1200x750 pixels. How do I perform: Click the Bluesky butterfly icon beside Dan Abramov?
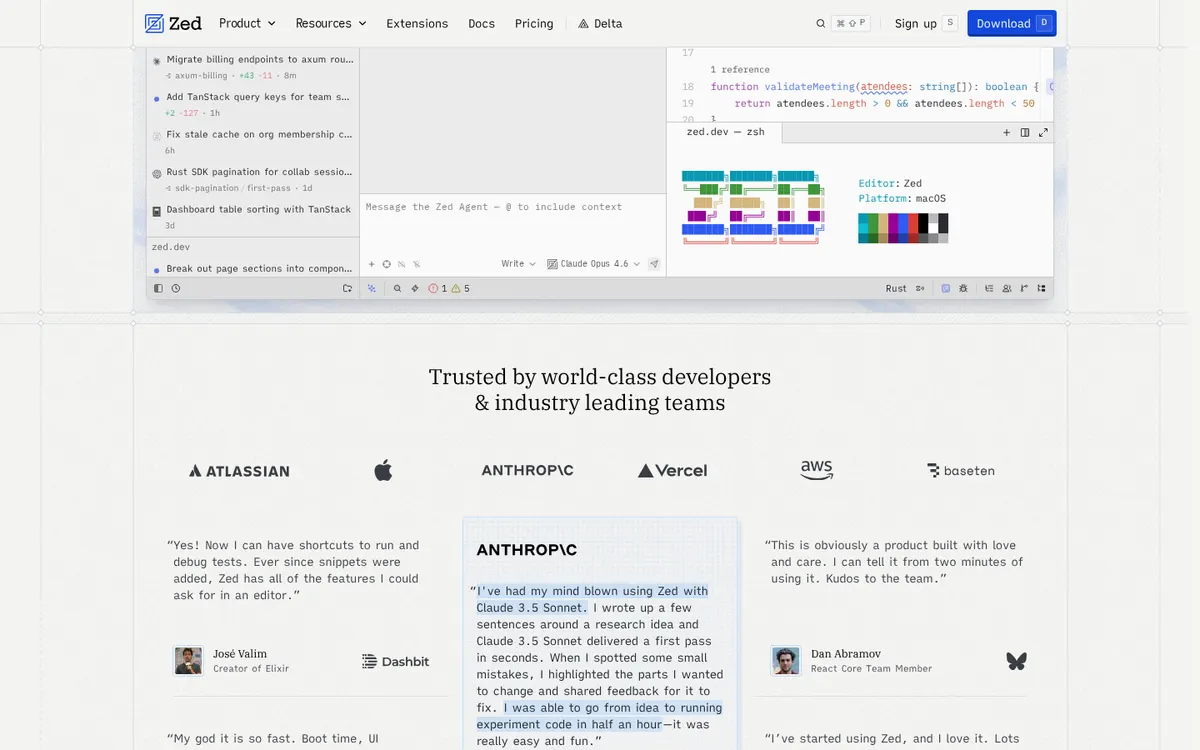tap(1016, 661)
